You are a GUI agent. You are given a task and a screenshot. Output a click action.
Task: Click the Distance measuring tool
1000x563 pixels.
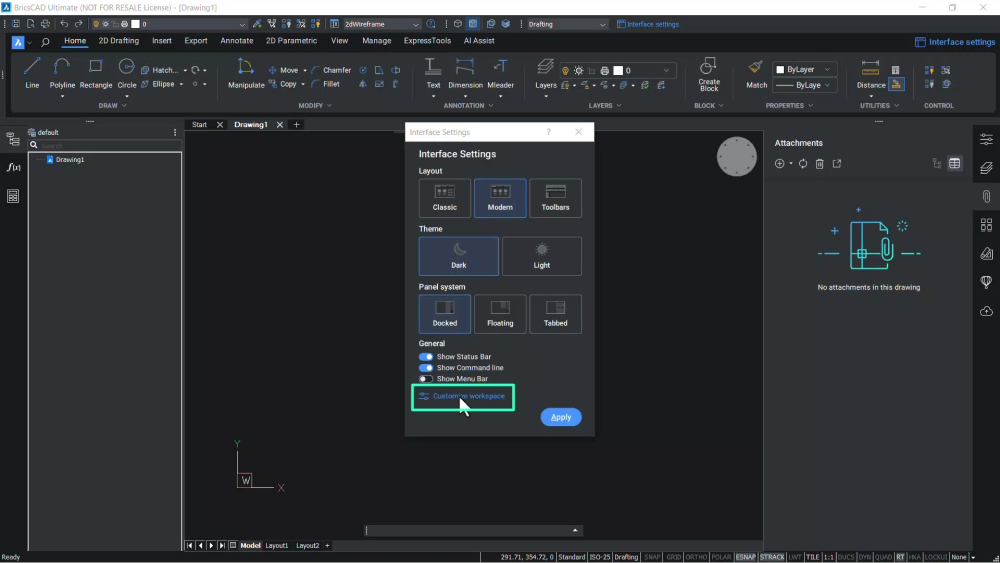click(871, 73)
